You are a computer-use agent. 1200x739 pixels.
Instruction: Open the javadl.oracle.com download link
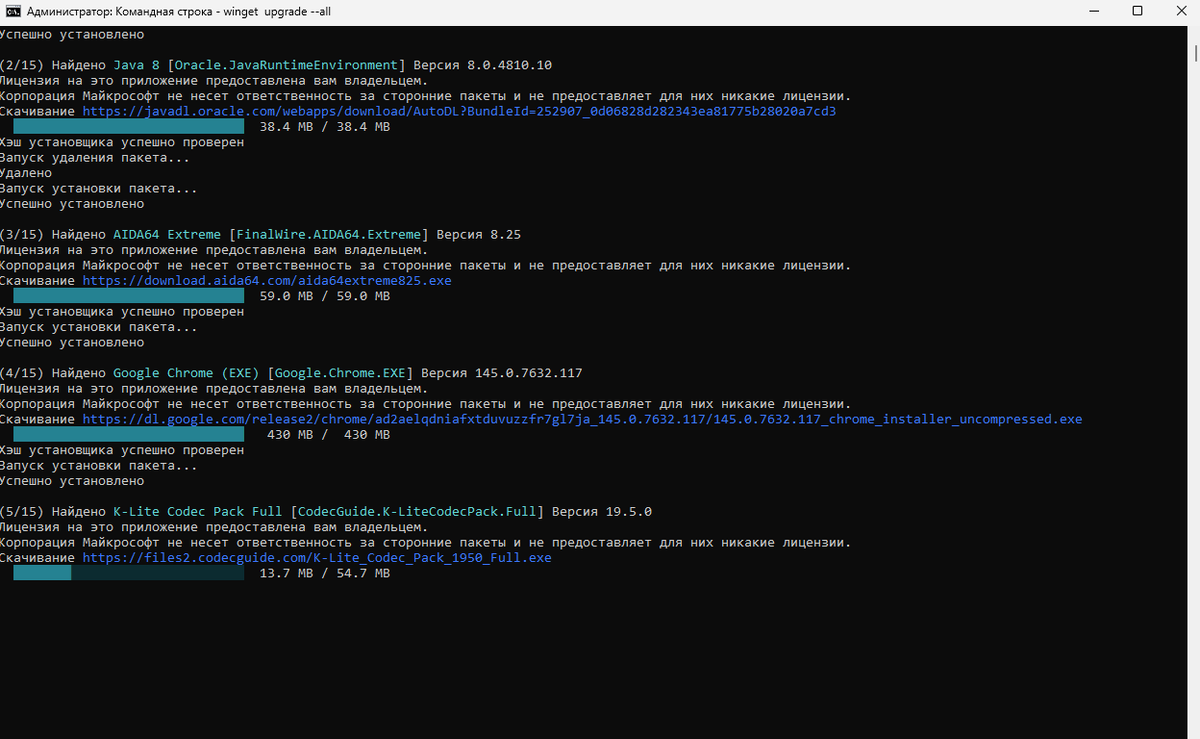(459, 111)
